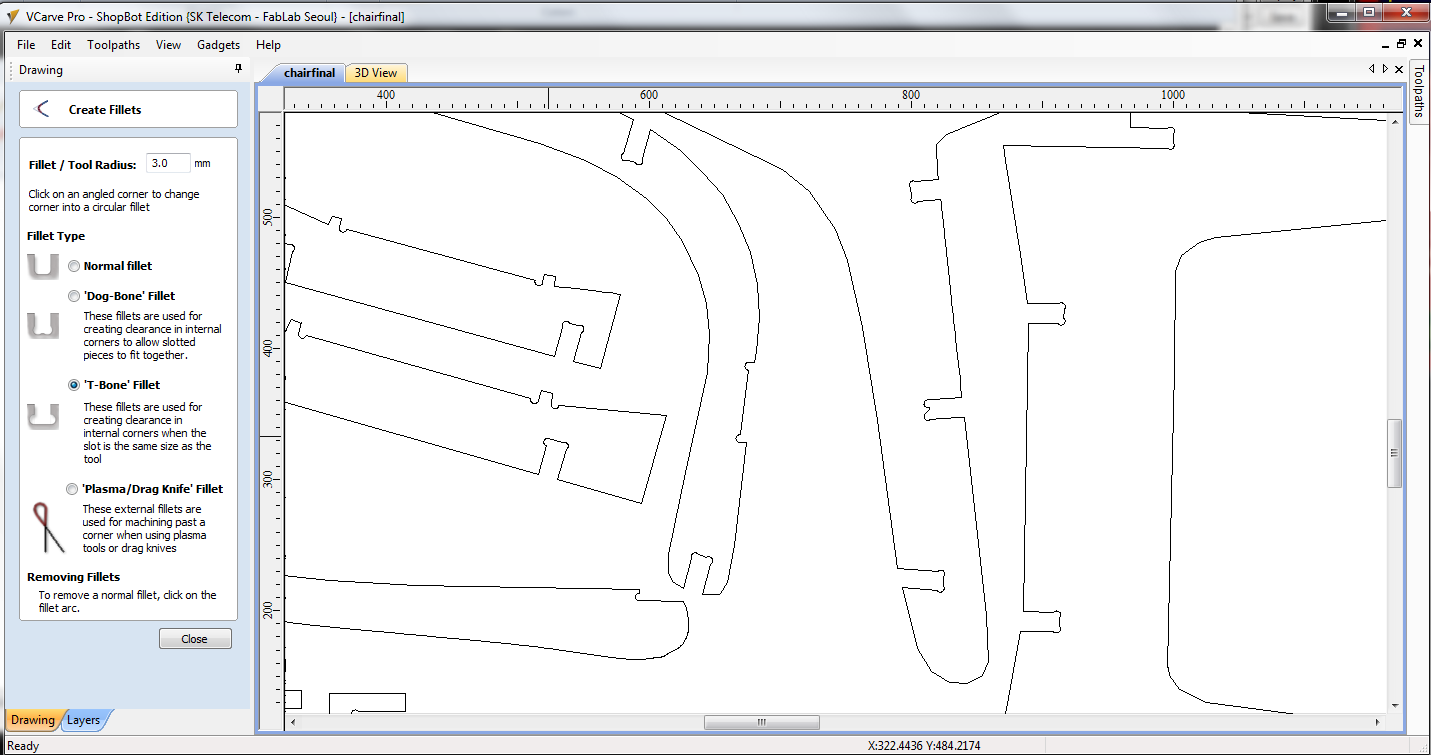1431x755 pixels.
Task: Click the 'Ready' status bar text
Action: point(23,746)
